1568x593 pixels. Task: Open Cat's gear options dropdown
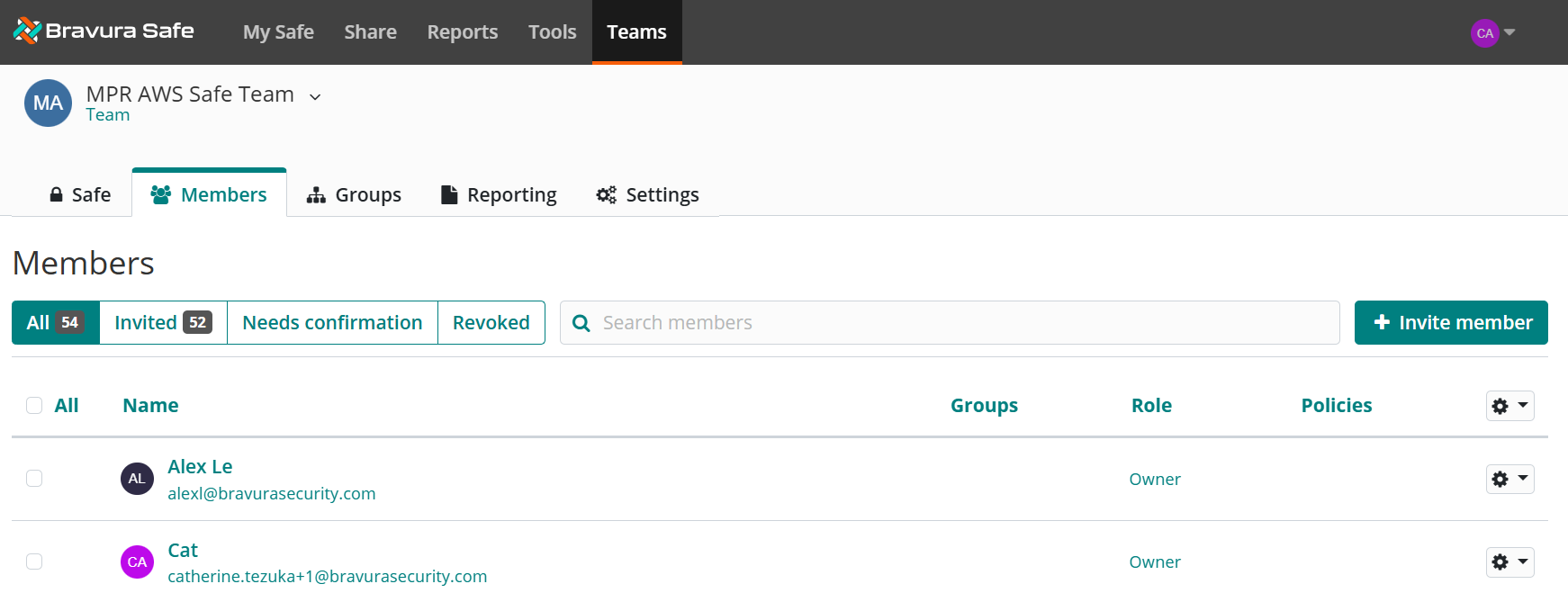(1509, 562)
